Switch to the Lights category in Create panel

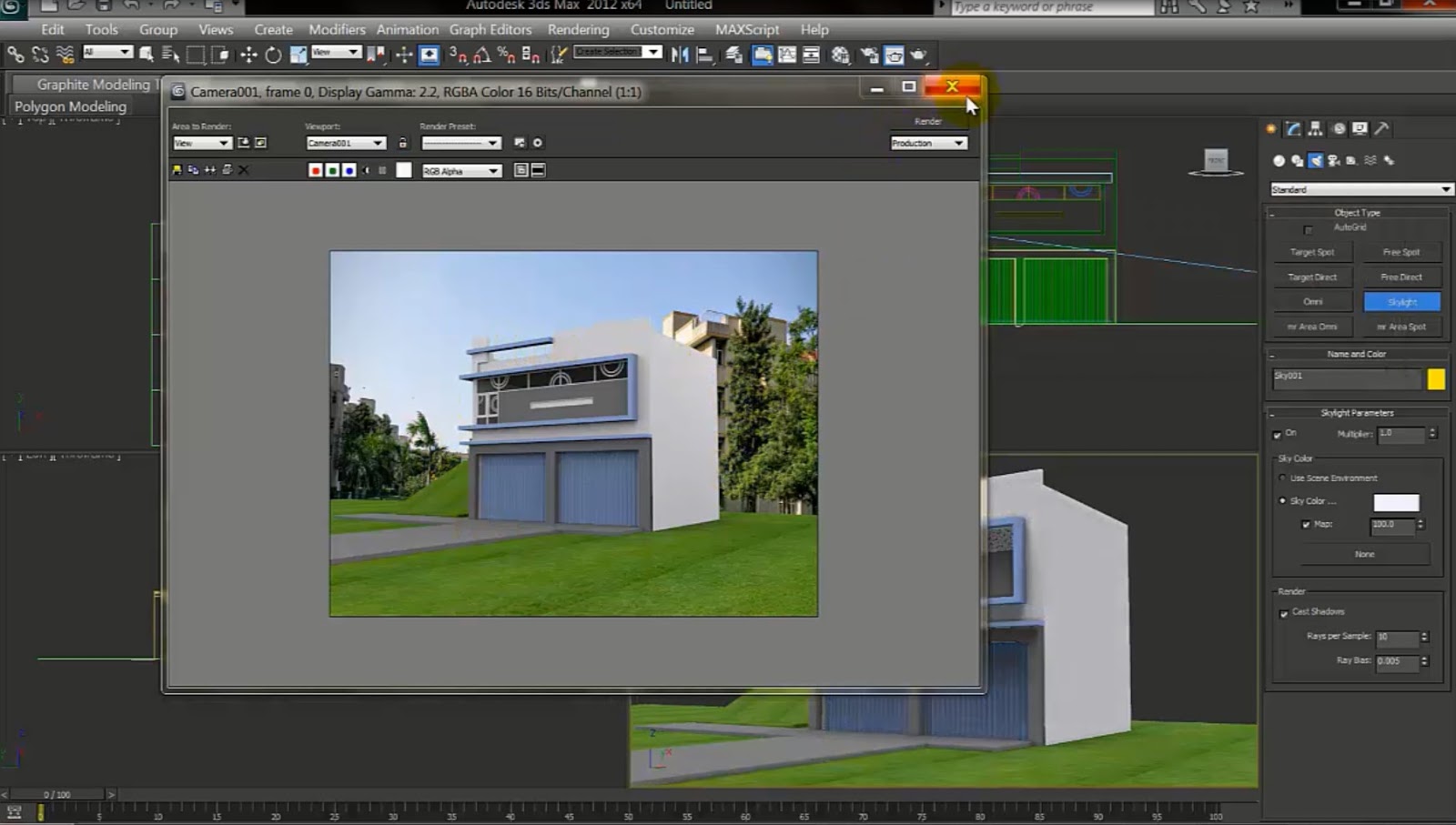click(1315, 160)
